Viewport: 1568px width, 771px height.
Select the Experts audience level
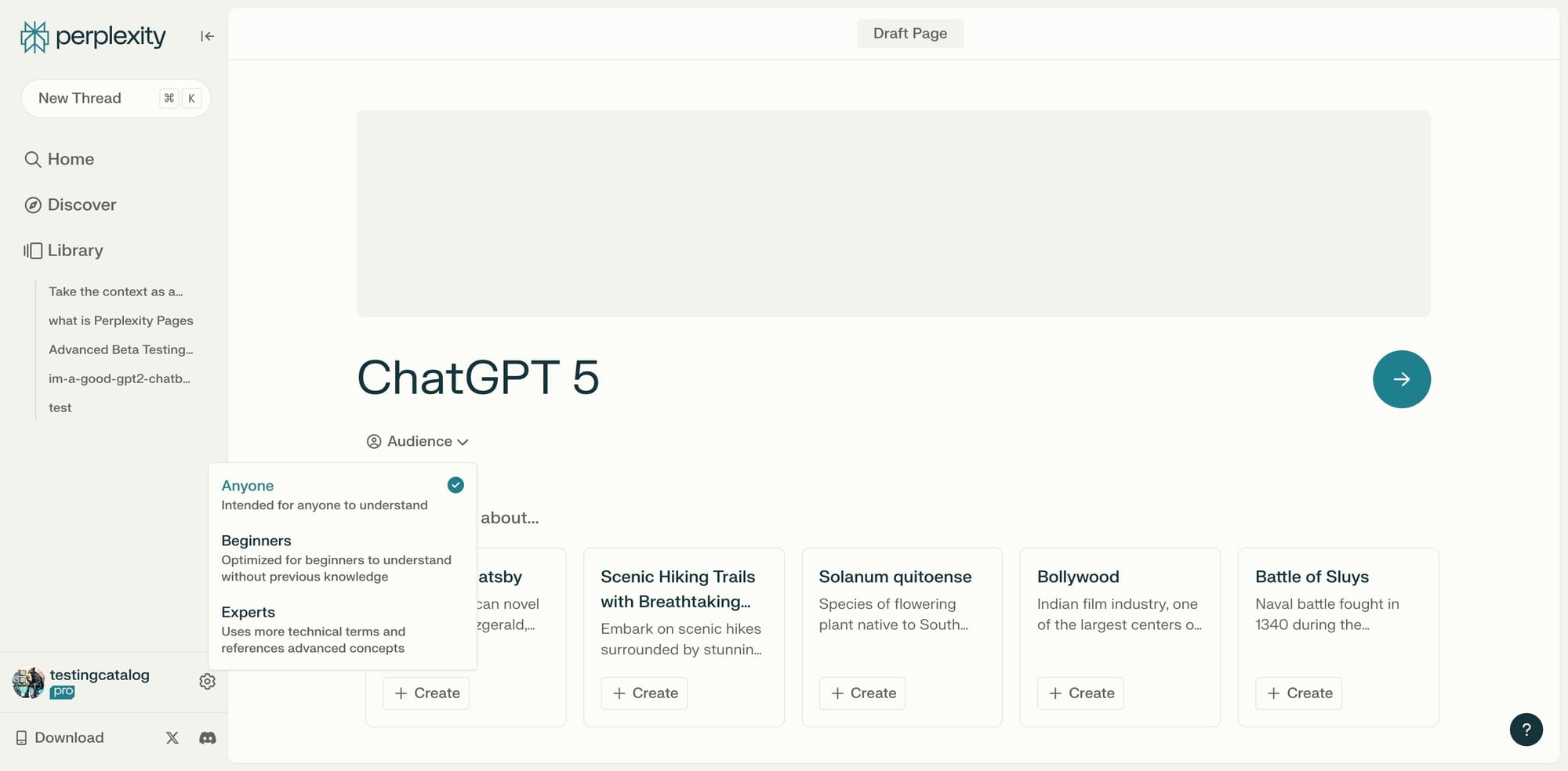249,612
